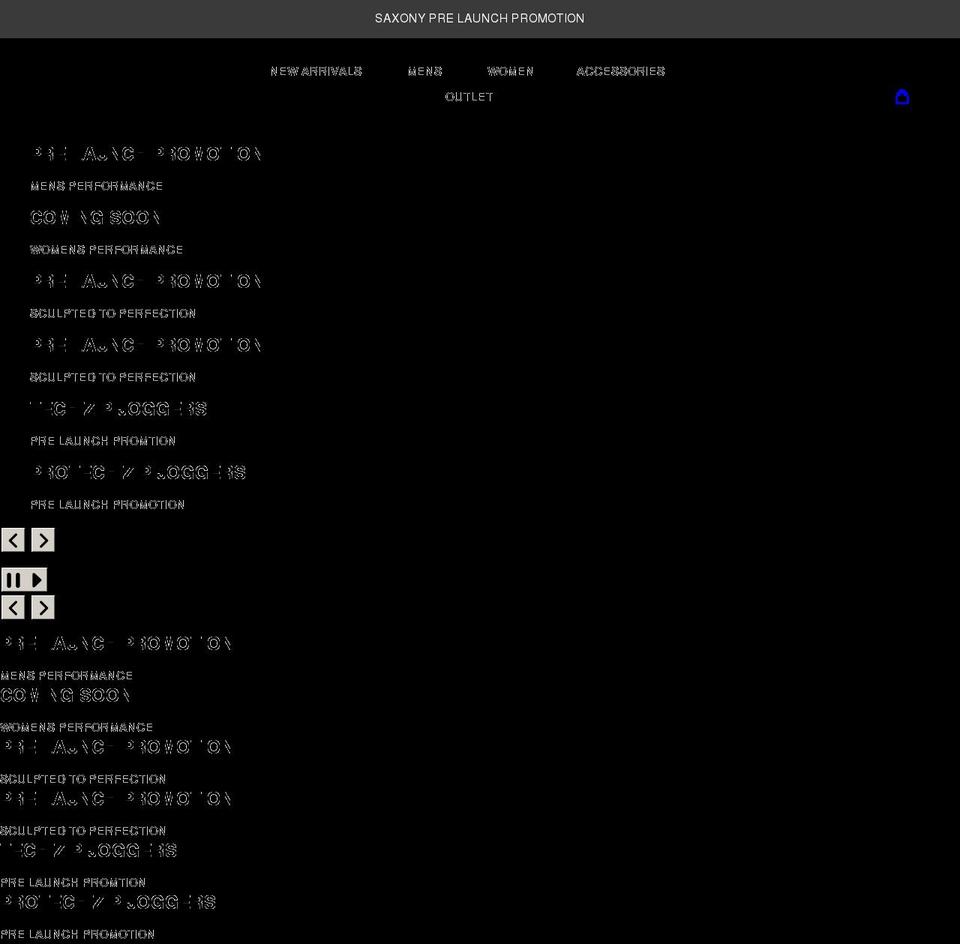
Task: Select WOMENS PERFORMANCE text below the slider controls
Action: (77, 727)
